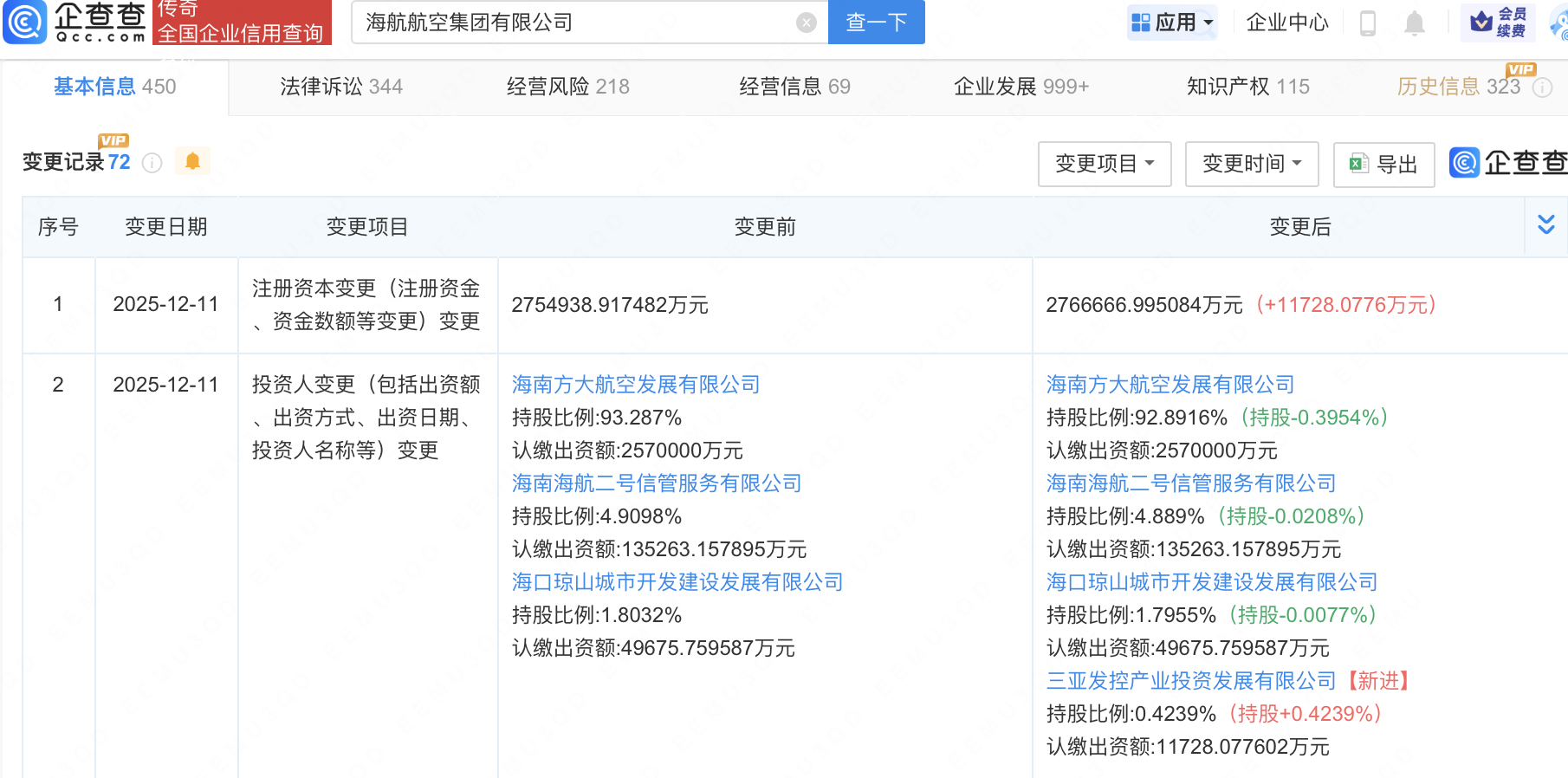This screenshot has height=778, width=1568.
Task: Switch to the 经营风险 tab
Action: tap(567, 87)
